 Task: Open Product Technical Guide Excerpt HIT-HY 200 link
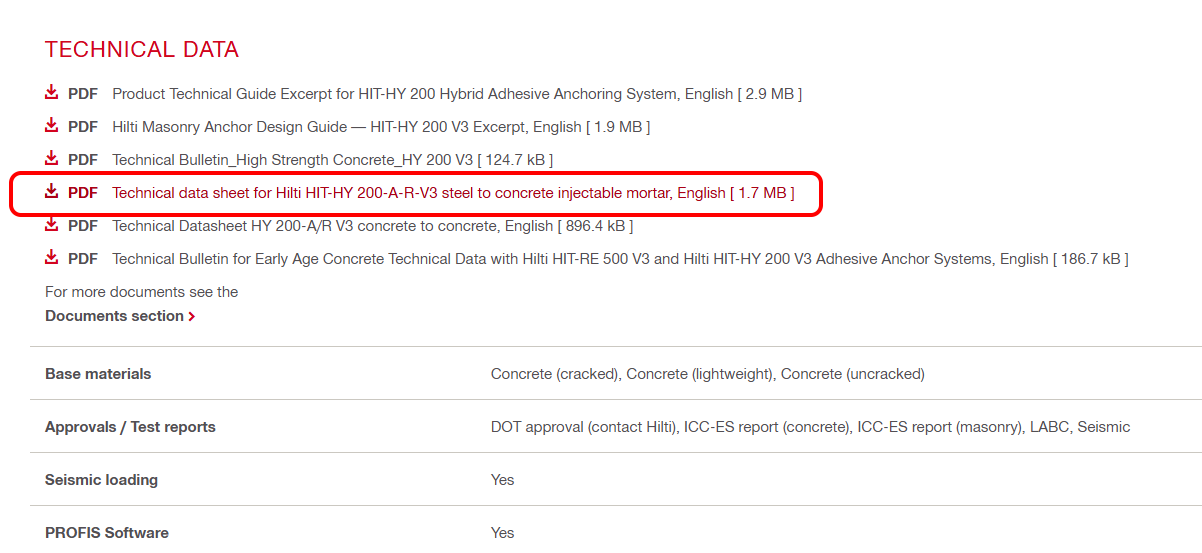456,94
